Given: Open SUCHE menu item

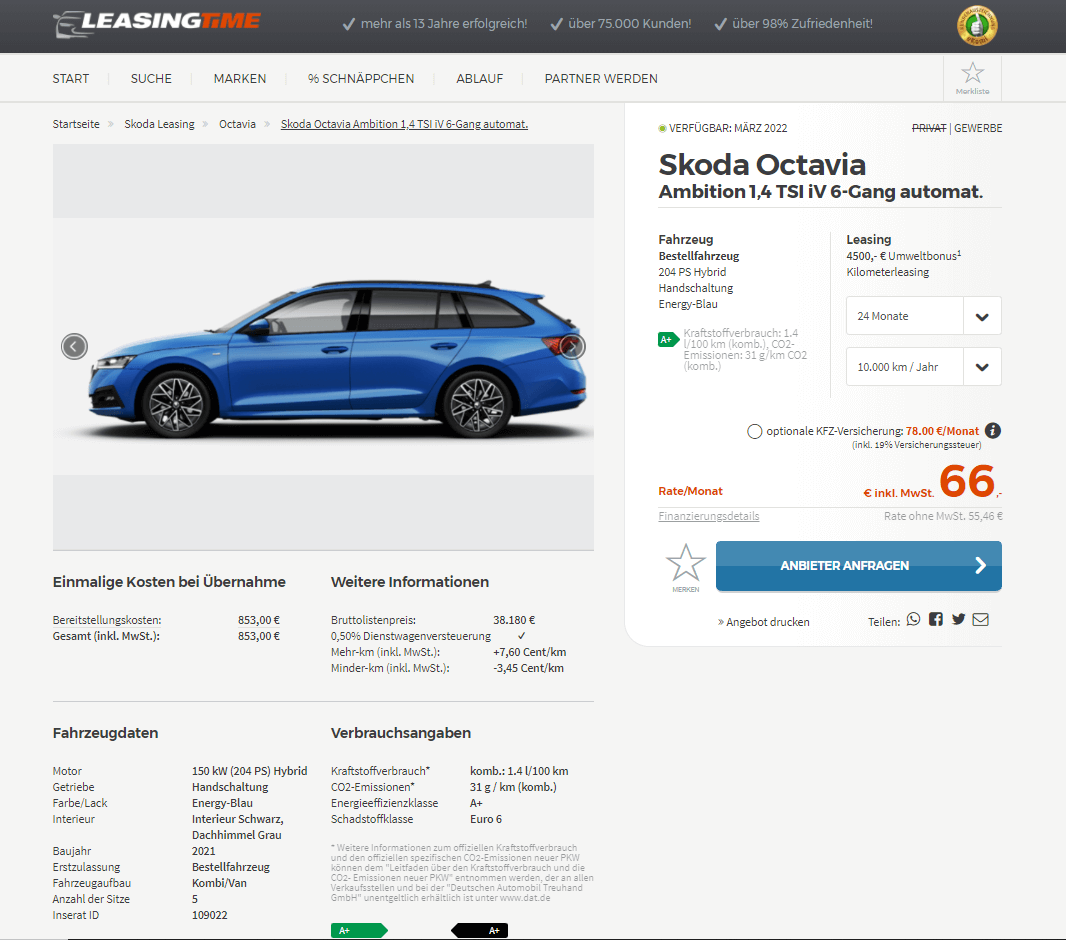Looking at the screenshot, I should [x=151, y=79].
